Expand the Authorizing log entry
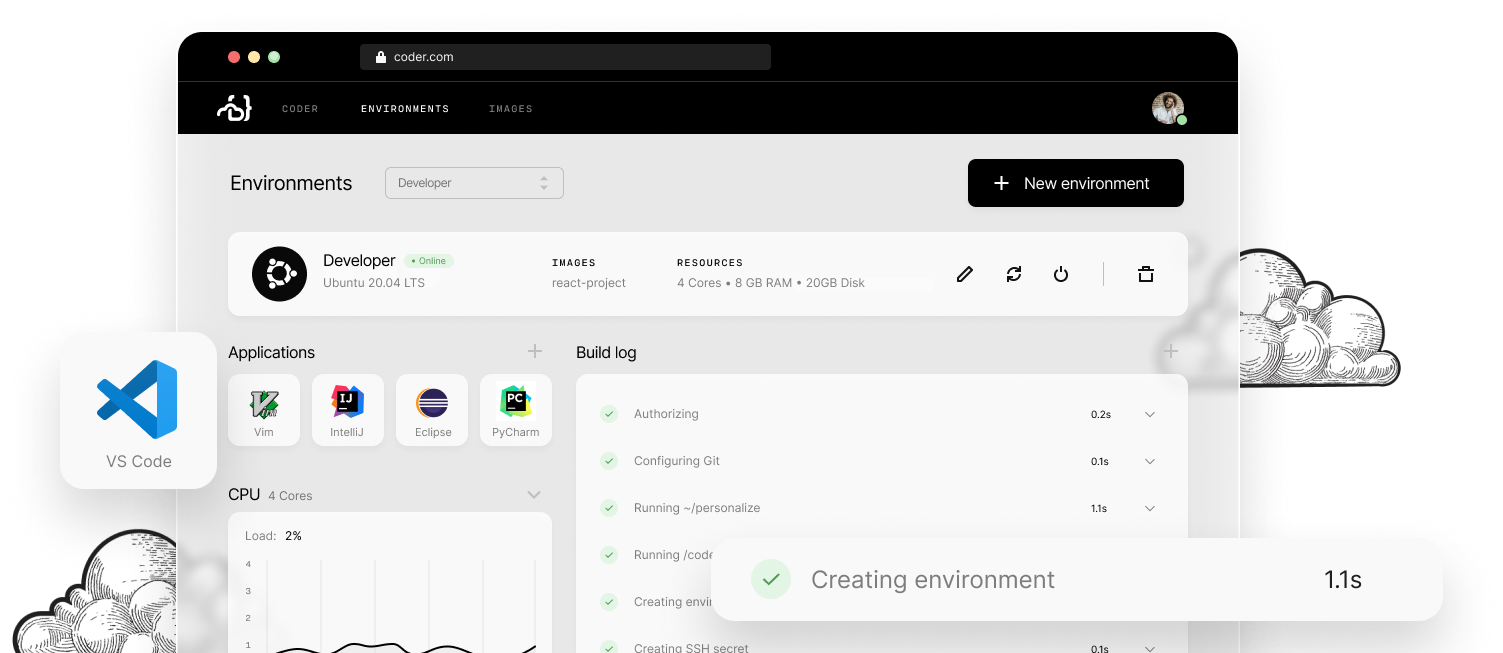 pyautogui.click(x=1150, y=414)
